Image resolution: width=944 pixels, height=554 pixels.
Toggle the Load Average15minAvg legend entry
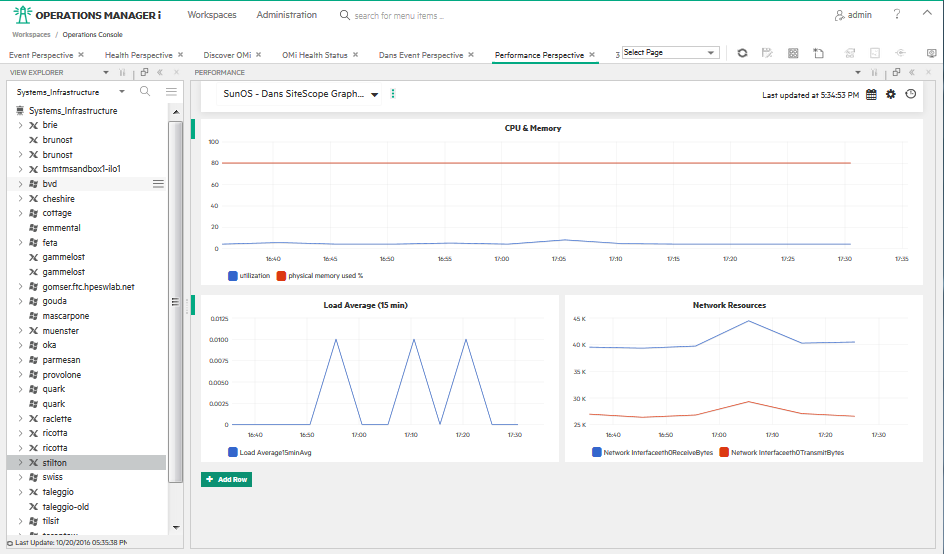tap(270, 452)
